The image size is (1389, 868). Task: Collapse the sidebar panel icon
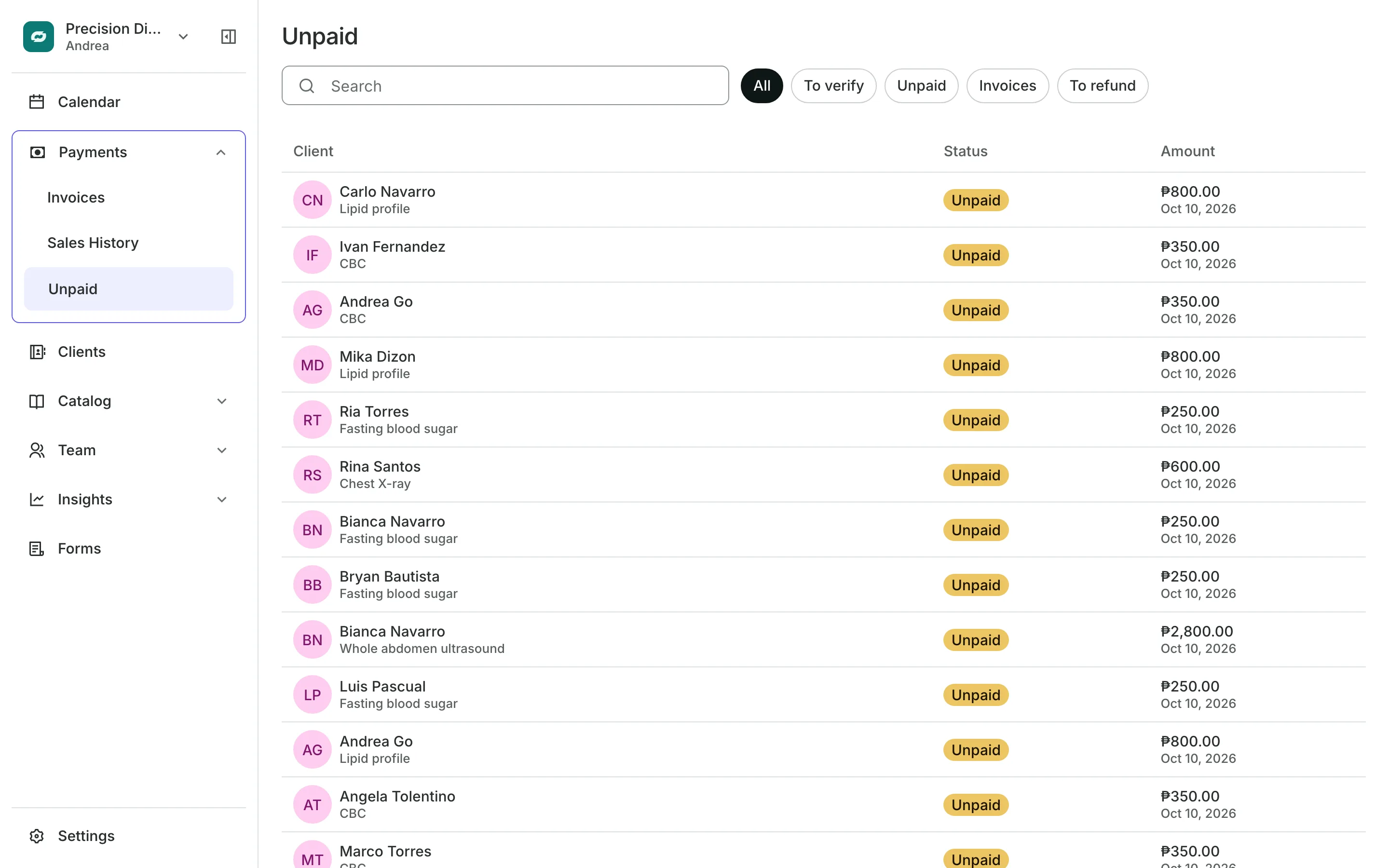(229, 37)
